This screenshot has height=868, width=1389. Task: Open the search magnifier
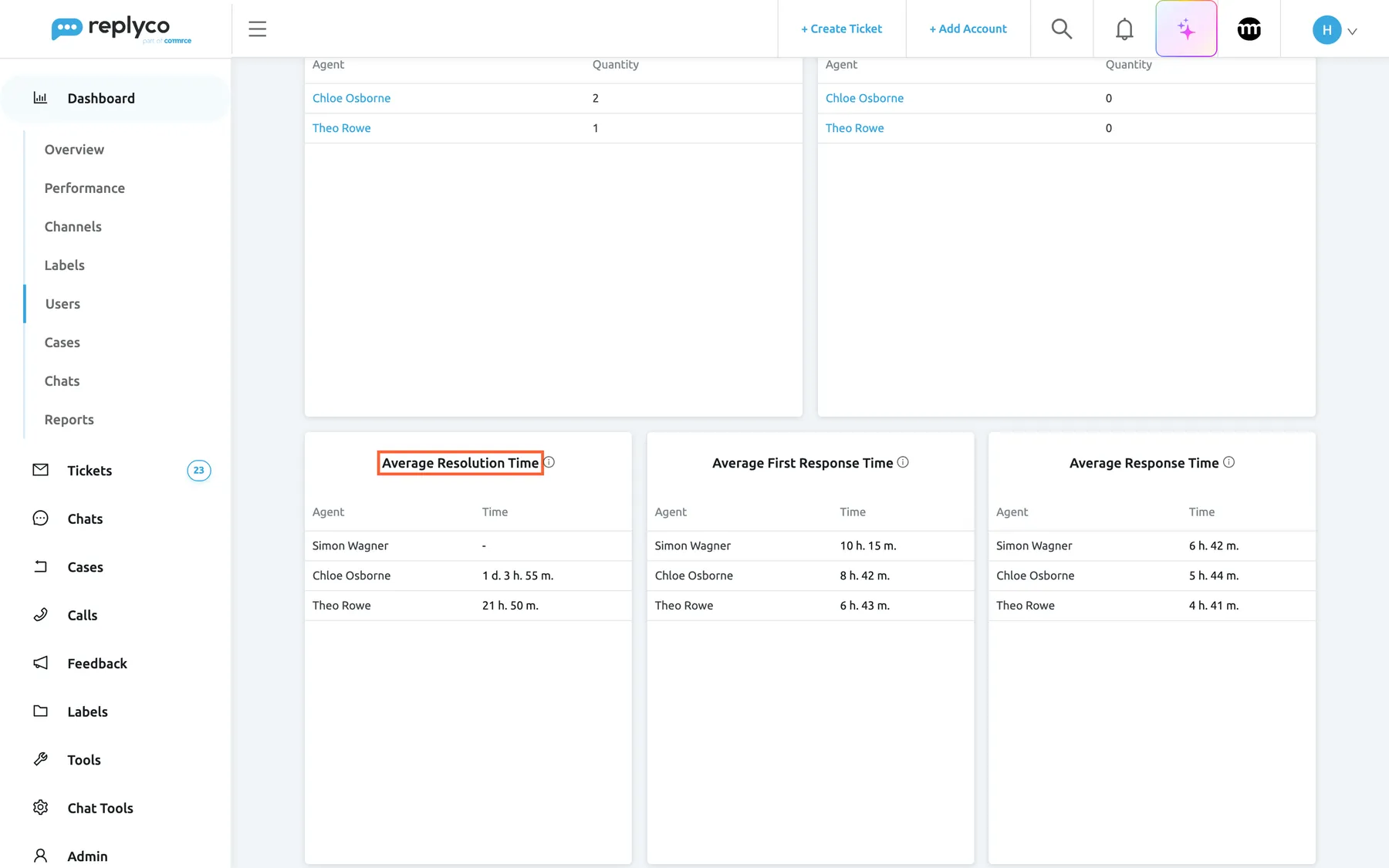click(1062, 29)
